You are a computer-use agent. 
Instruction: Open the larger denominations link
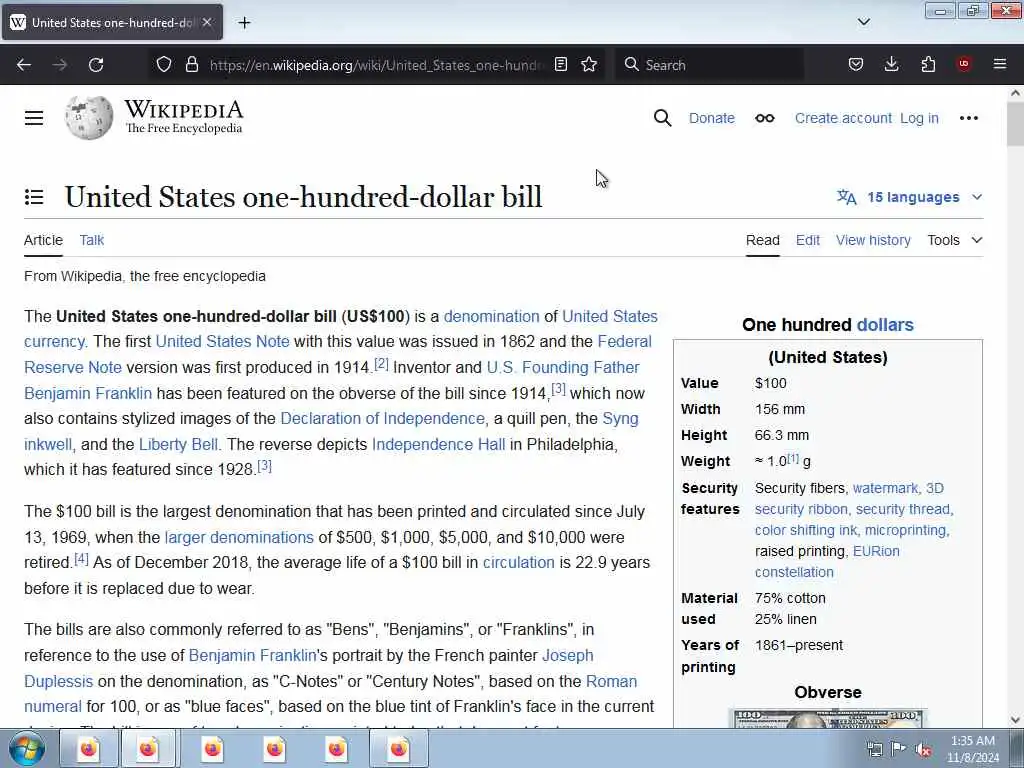239,537
